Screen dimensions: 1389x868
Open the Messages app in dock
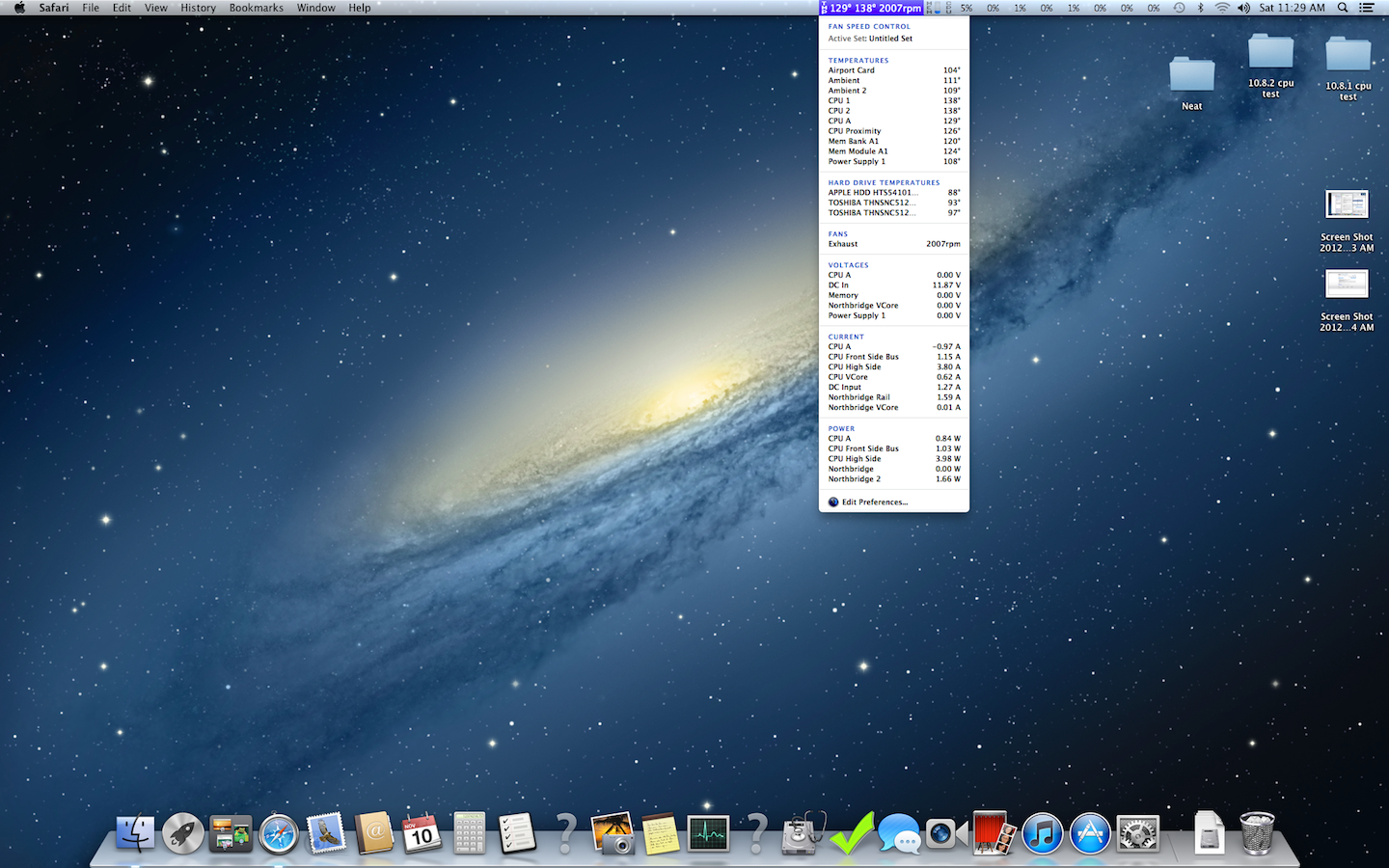(x=899, y=833)
